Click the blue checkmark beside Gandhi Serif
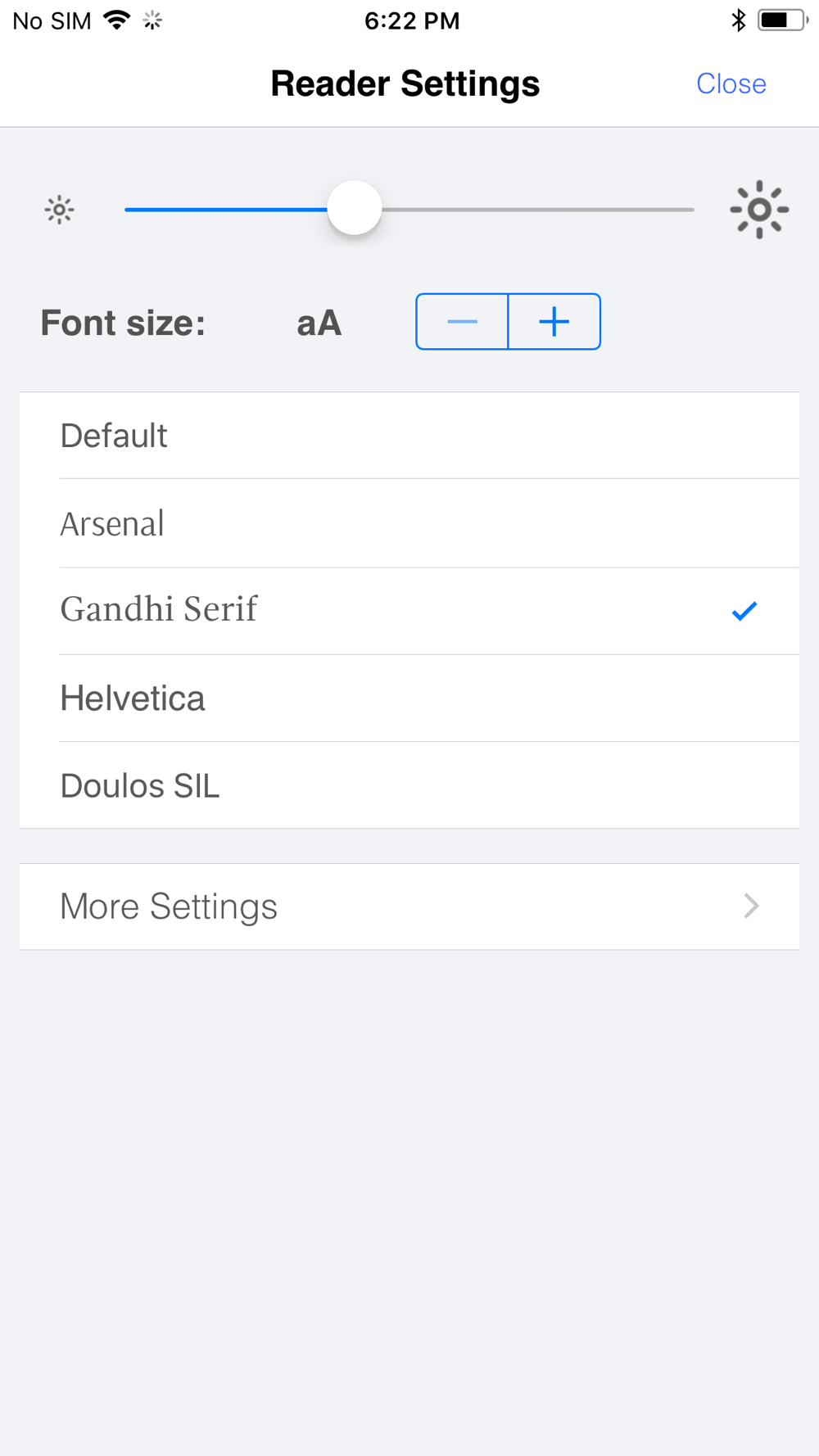This screenshot has height=1456, width=819. (x=744, y=611)
